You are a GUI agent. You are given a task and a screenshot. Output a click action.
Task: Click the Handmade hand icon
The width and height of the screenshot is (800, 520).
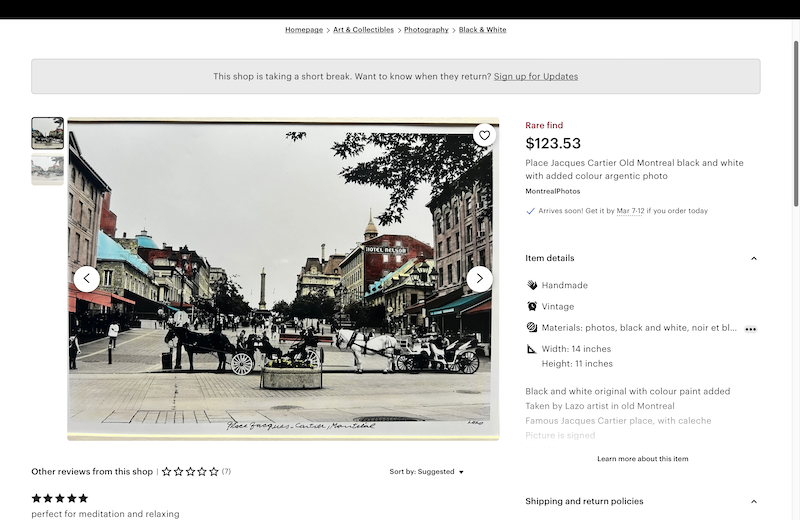click(x=532, y=285)
